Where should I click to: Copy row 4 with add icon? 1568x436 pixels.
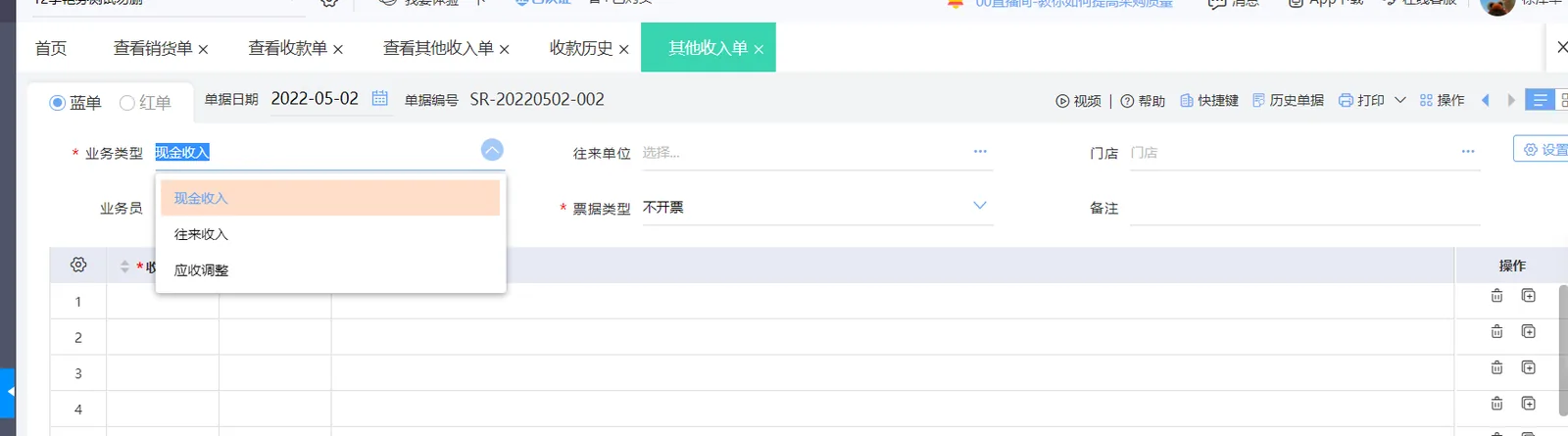click(1528, 403)
